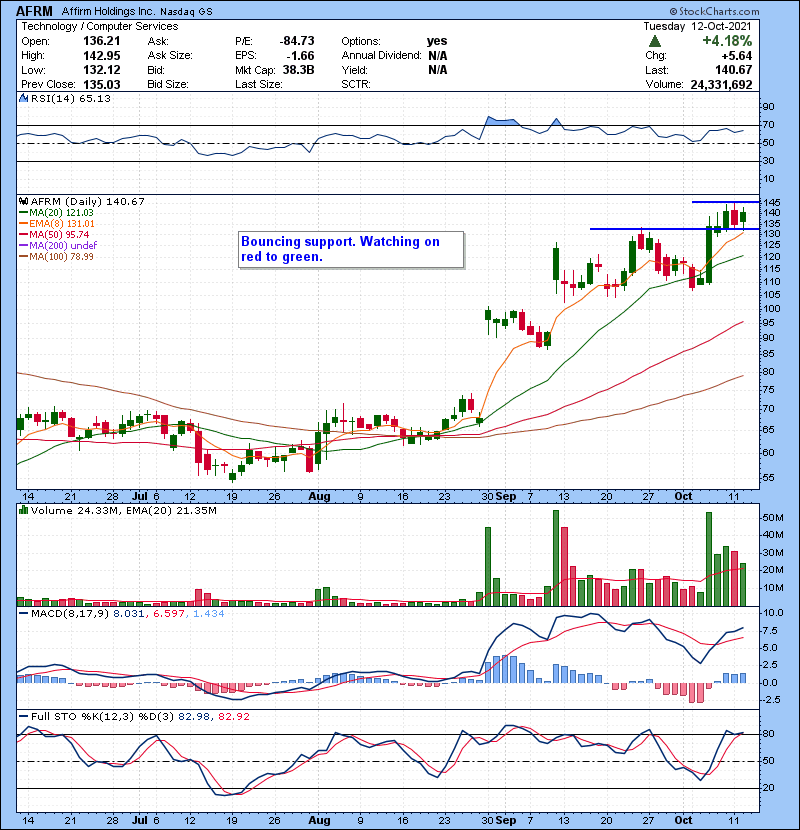Select the Open value 136.21

coord(102,41)
